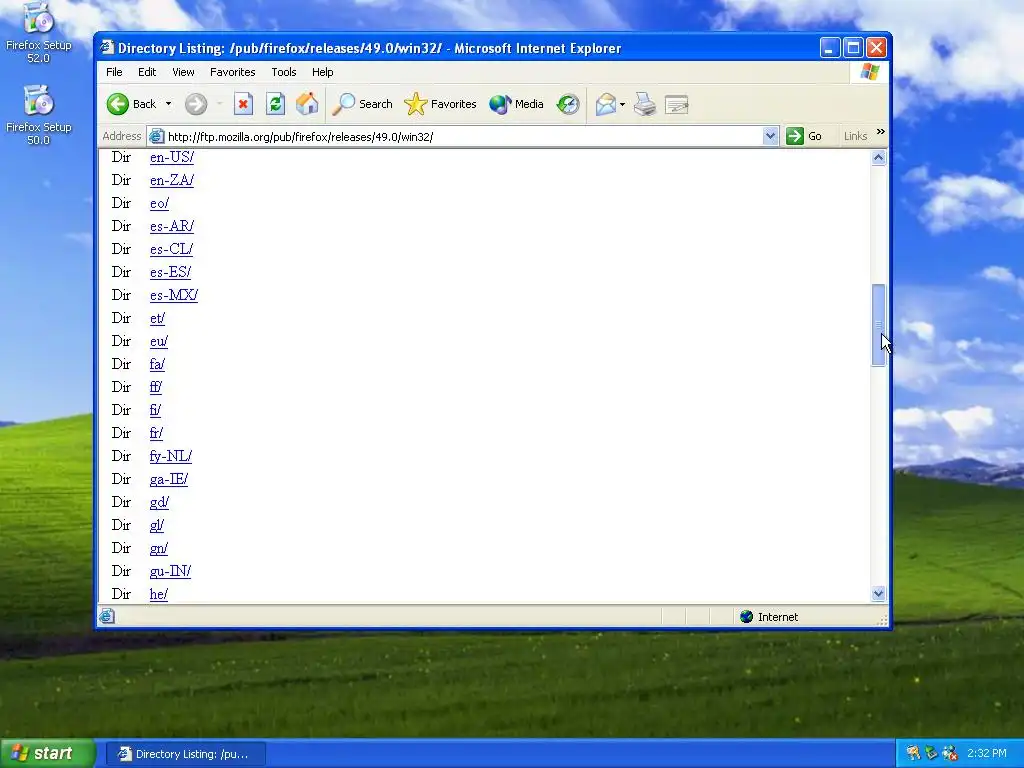Click Dir text beside es-MX/

(121, 295)
